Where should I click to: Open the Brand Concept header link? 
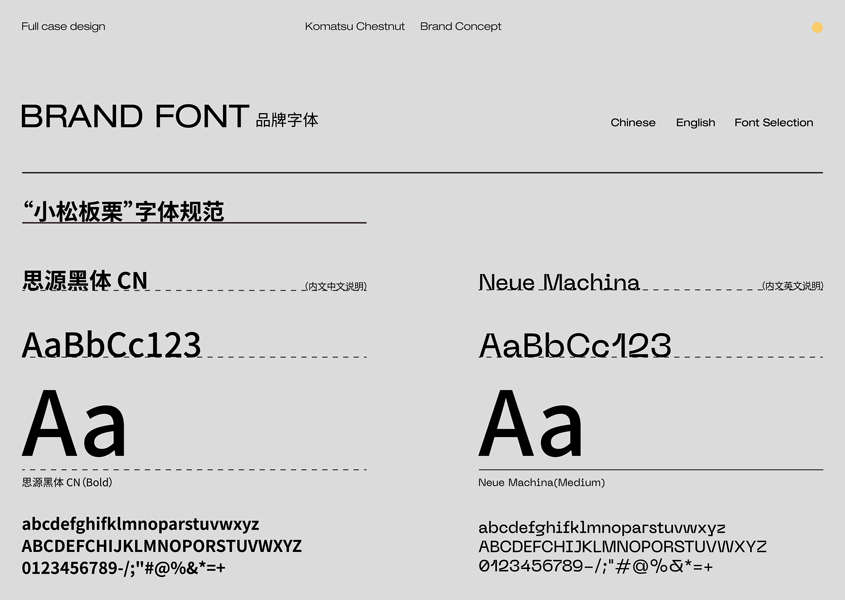coord(461,26)
